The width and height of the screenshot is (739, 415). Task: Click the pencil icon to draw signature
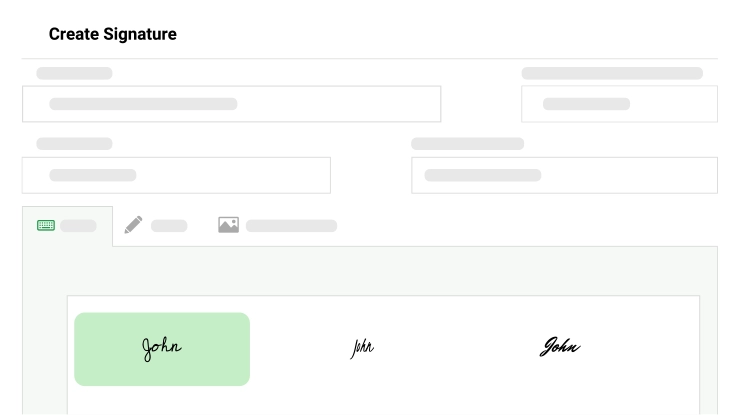pyautogui.click(x=133, y=226)
